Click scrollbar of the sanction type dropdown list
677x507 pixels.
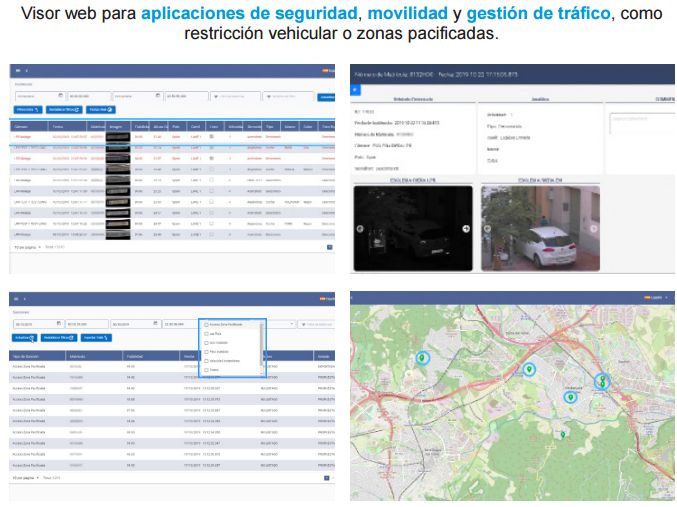(x=261, y=347)
